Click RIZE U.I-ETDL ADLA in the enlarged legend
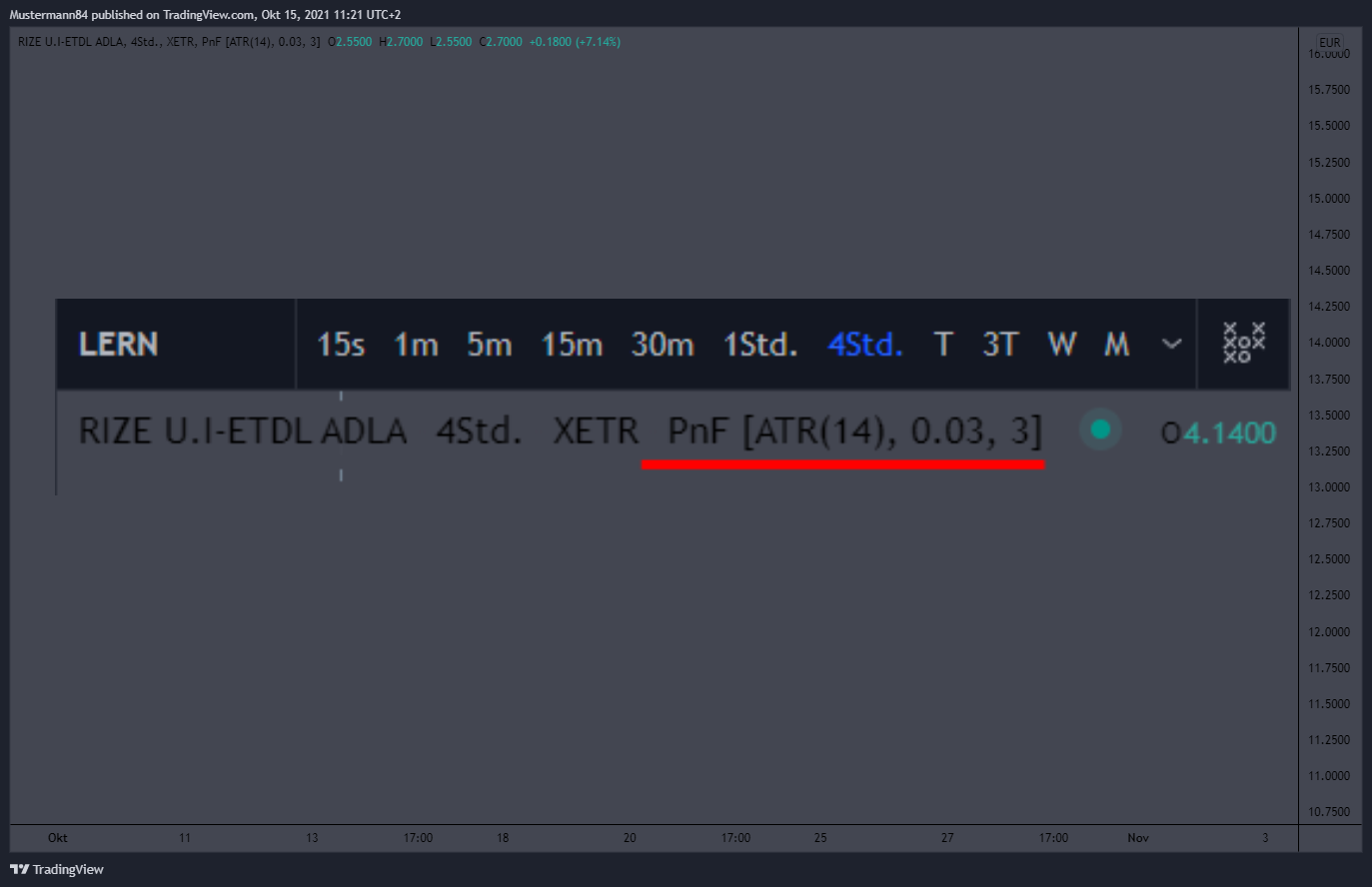This screenshot has width=1372, height=887. [243, 432]
